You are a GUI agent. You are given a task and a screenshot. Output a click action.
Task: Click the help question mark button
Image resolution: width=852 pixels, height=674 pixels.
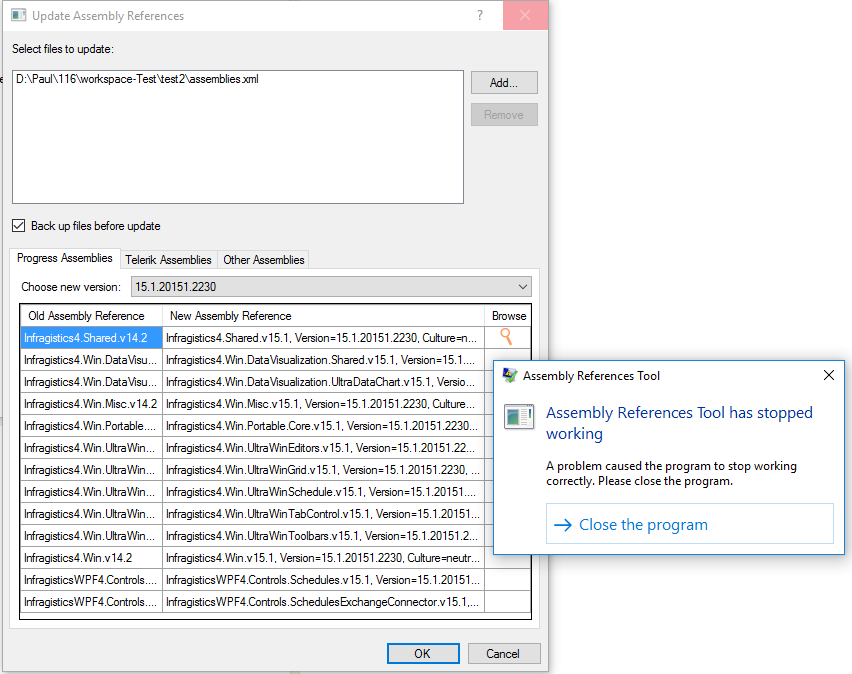click(480, 15)
